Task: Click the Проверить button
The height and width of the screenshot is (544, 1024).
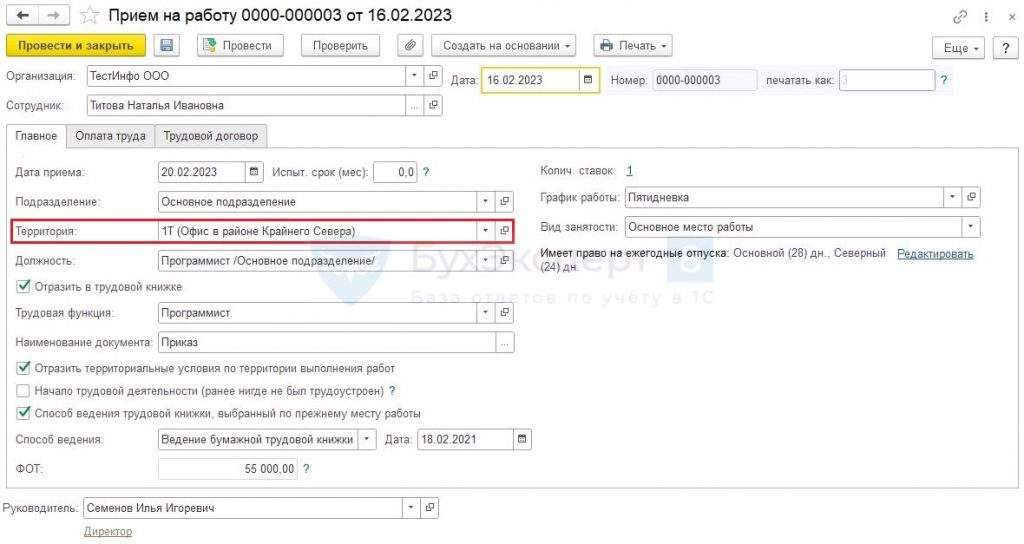Action: [340, 46]
